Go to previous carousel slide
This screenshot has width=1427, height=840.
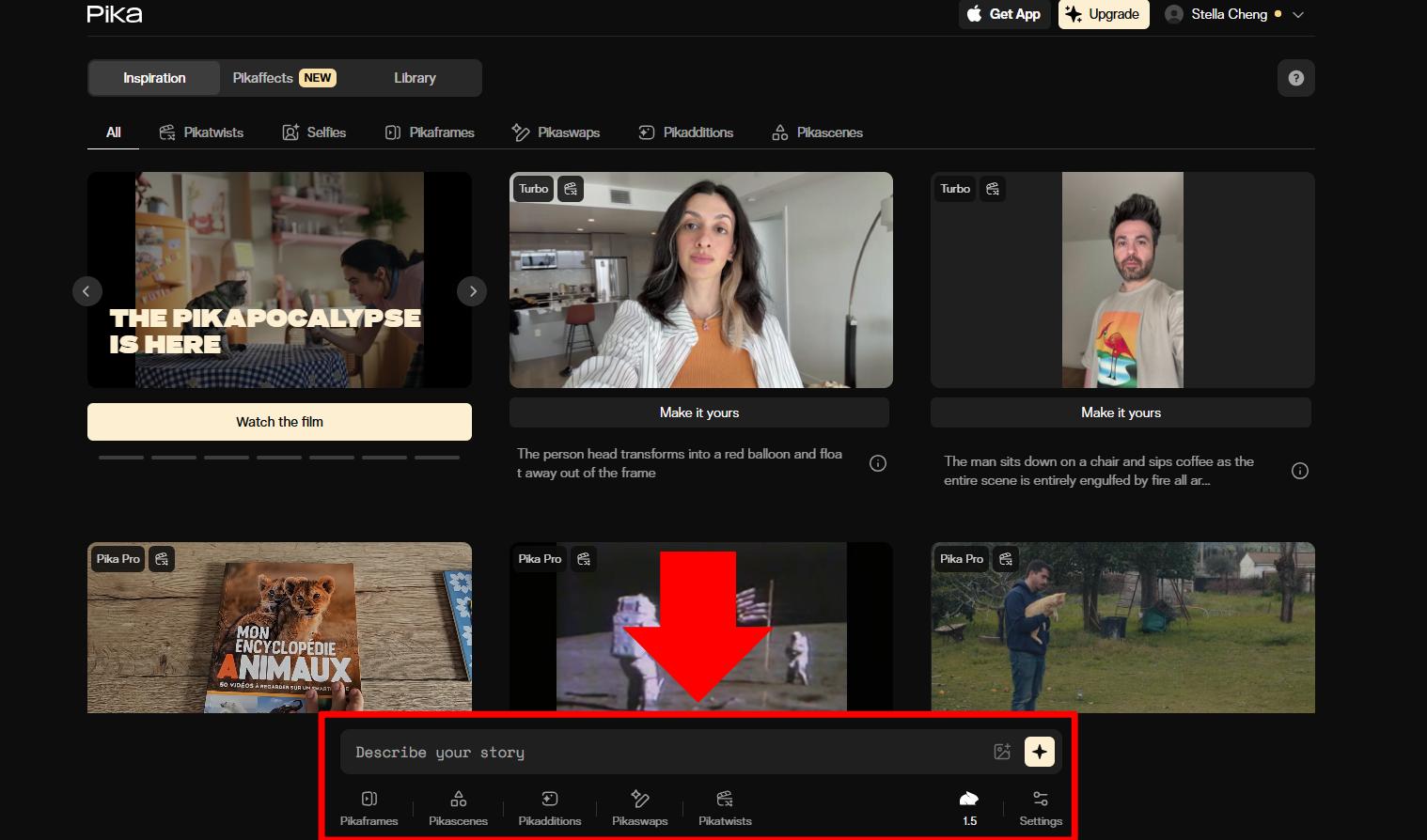pyautogui.click(x=86, y=291)
